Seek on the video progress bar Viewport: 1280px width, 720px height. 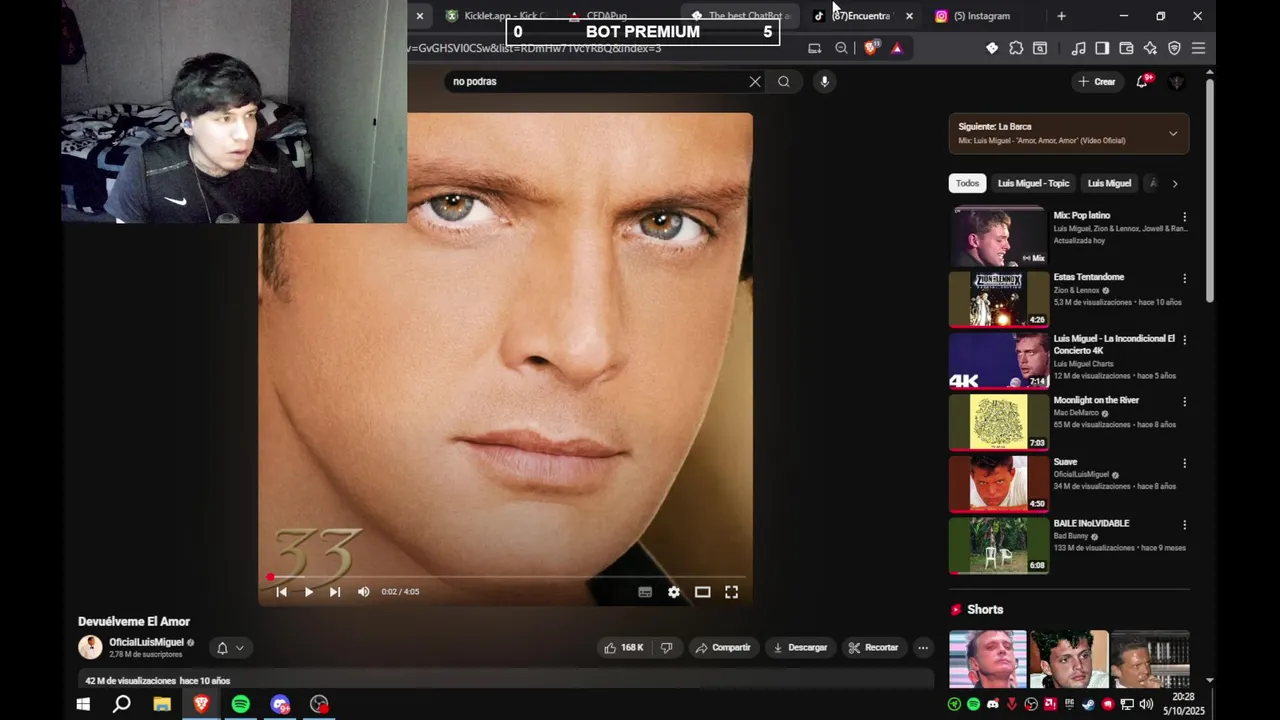tap(505, 577)
